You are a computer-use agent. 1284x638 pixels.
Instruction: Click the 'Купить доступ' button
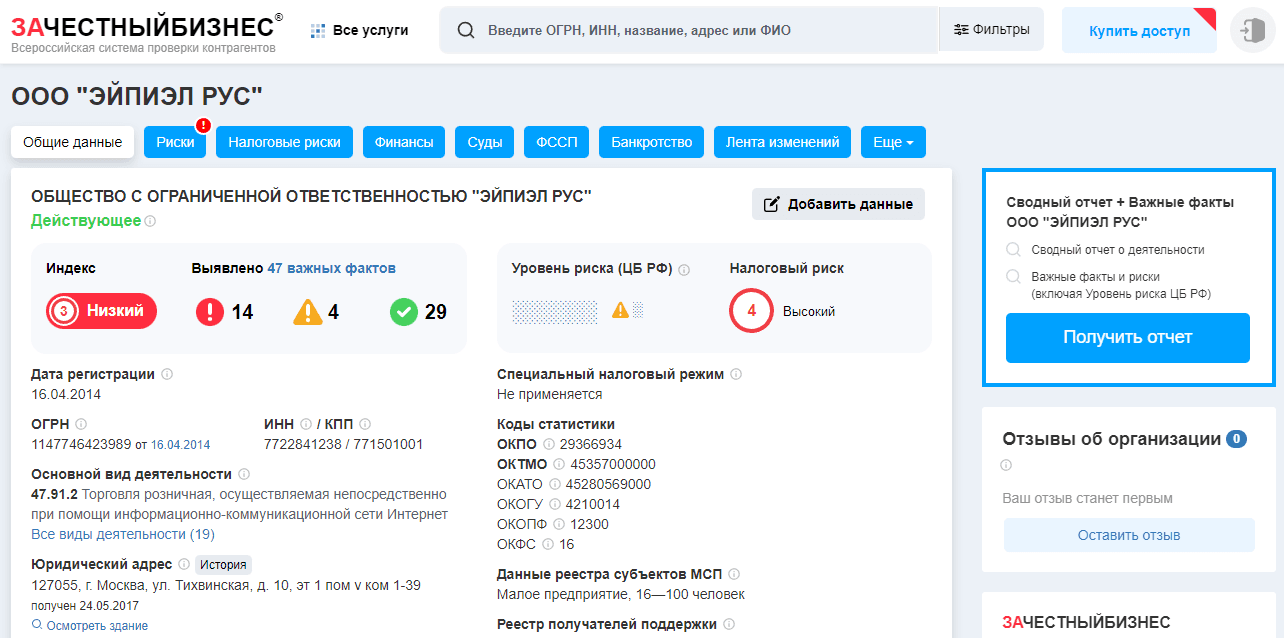[x=1139, y=31]
